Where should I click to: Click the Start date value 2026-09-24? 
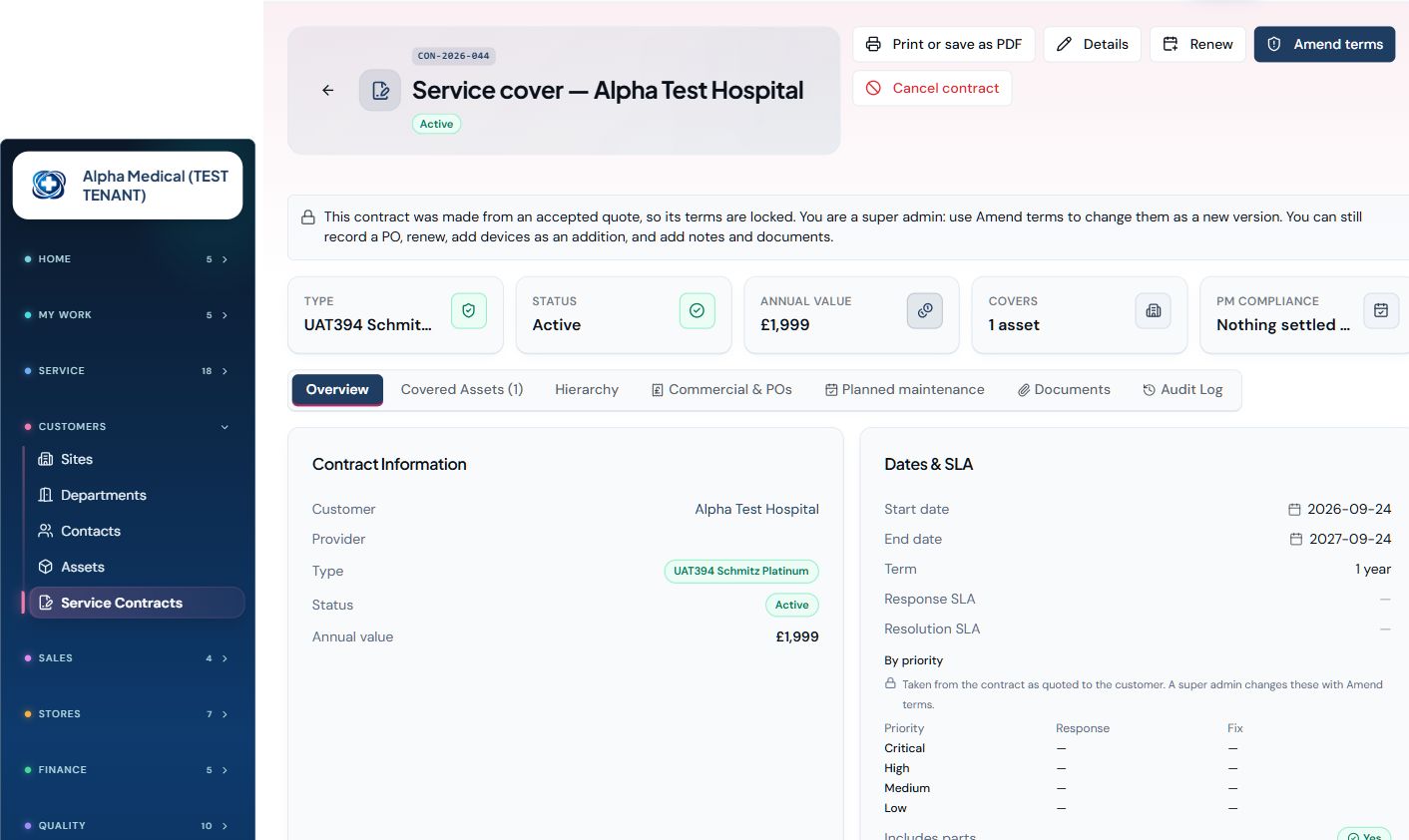[x=1349, y=509]
